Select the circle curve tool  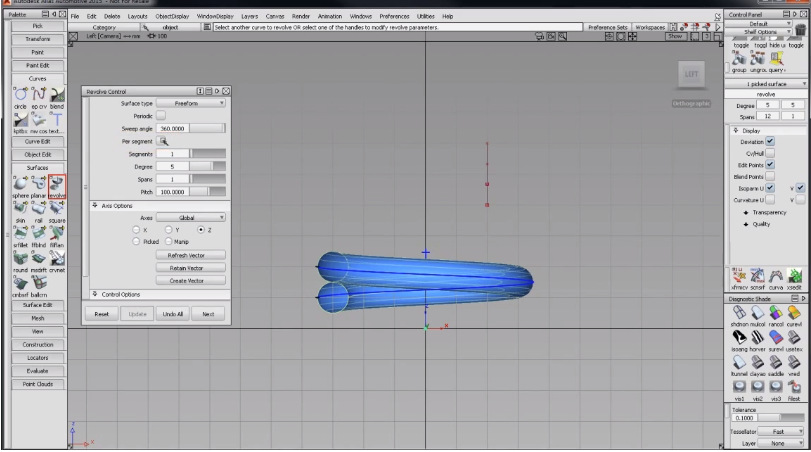20,95
